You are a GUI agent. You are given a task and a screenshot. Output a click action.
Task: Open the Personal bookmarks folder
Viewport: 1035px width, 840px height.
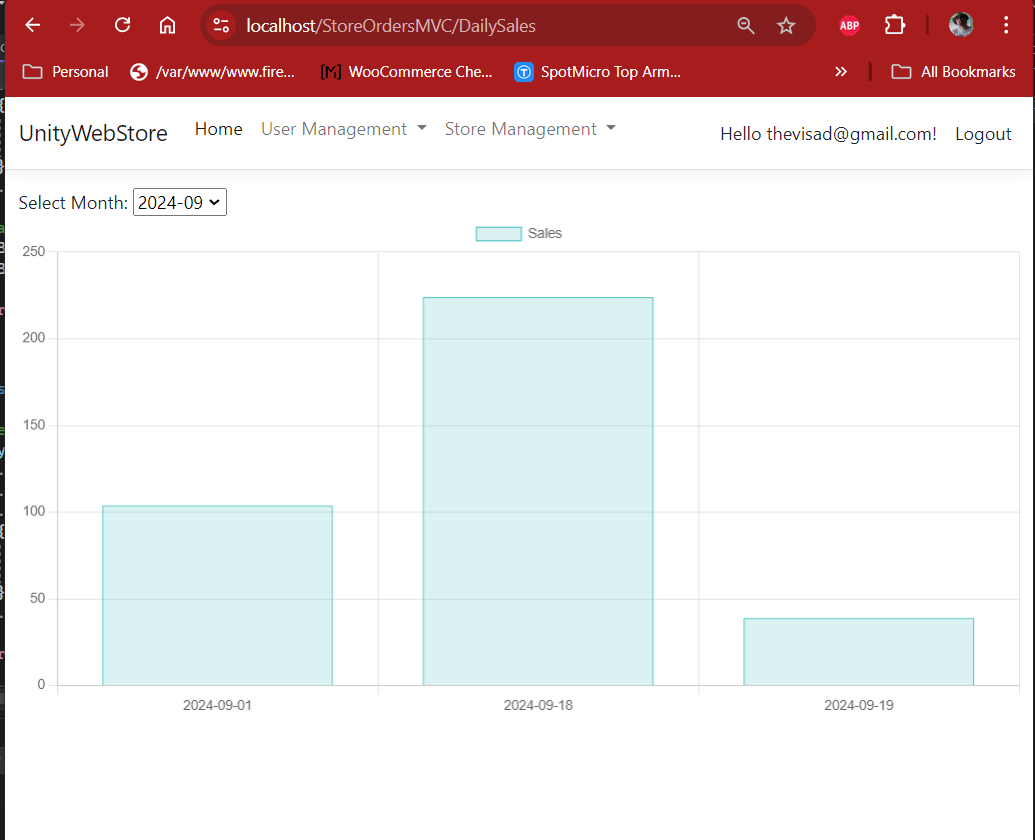66,71
